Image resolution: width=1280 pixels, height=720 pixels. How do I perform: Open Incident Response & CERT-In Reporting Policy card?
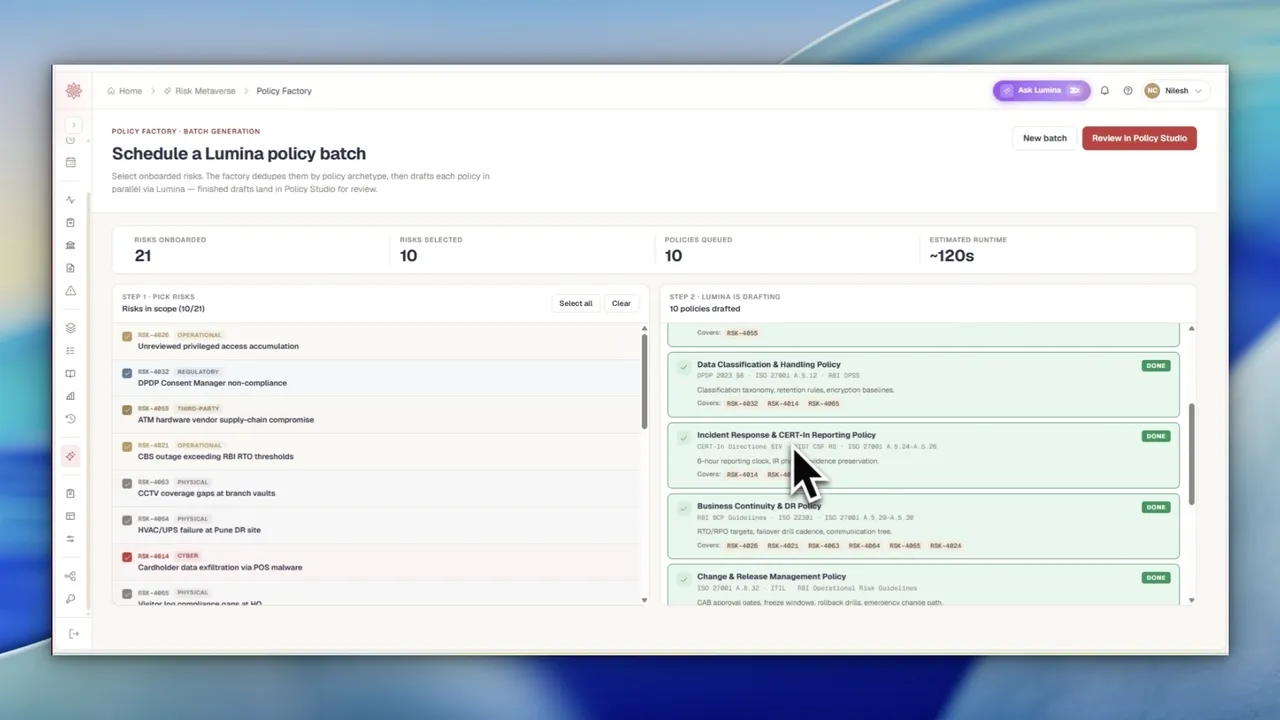tap(923, 455)
